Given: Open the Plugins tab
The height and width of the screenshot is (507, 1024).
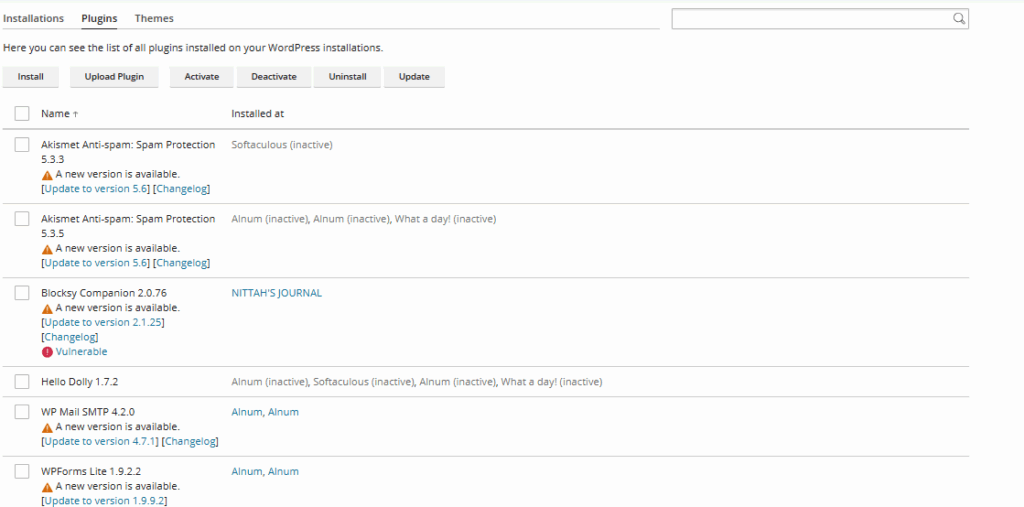Looking at the screenshot, I should [99, 18].
